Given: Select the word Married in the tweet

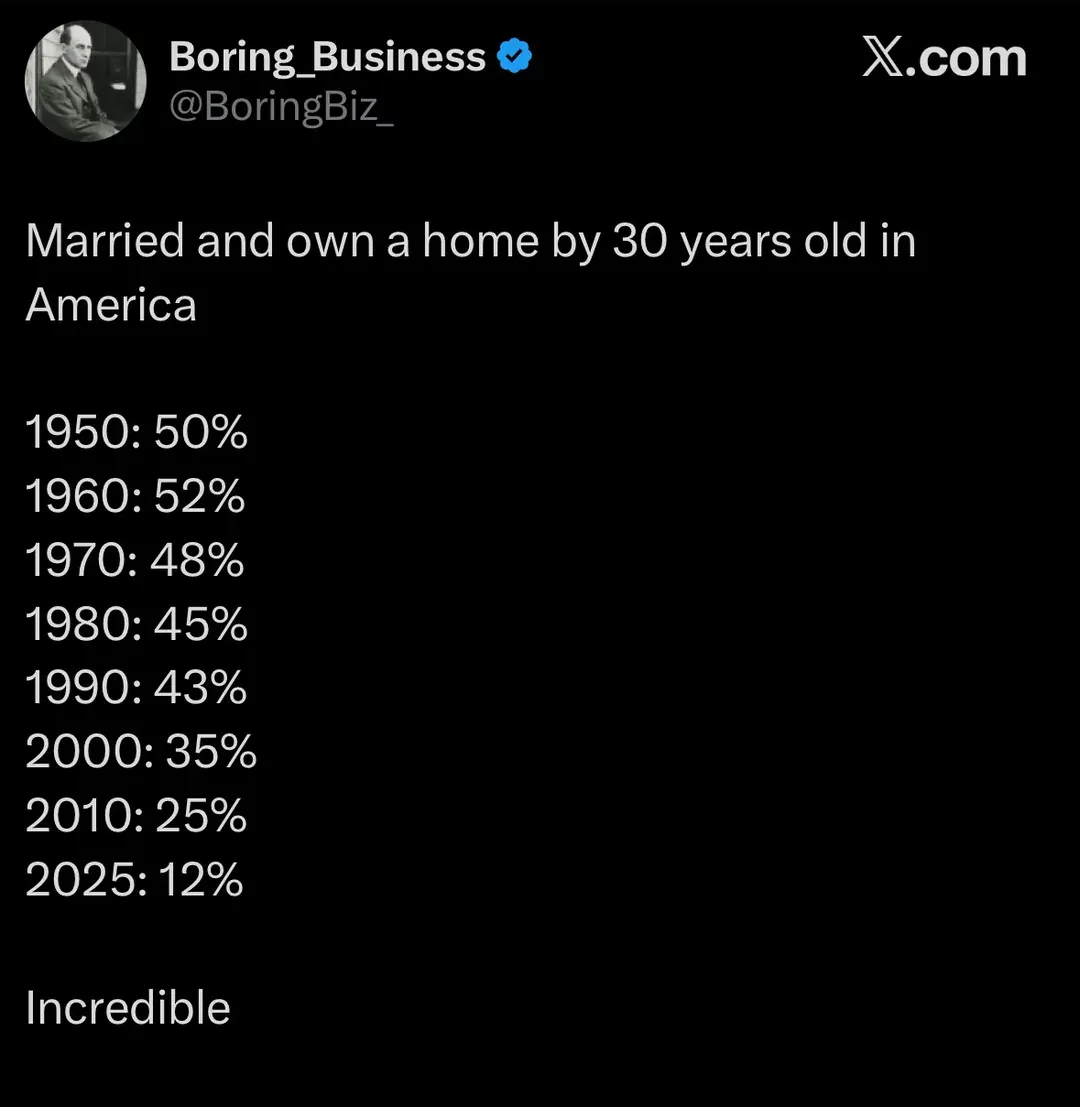Looking at the screenshot, I should pyautogui.click(x=105, y=241).
